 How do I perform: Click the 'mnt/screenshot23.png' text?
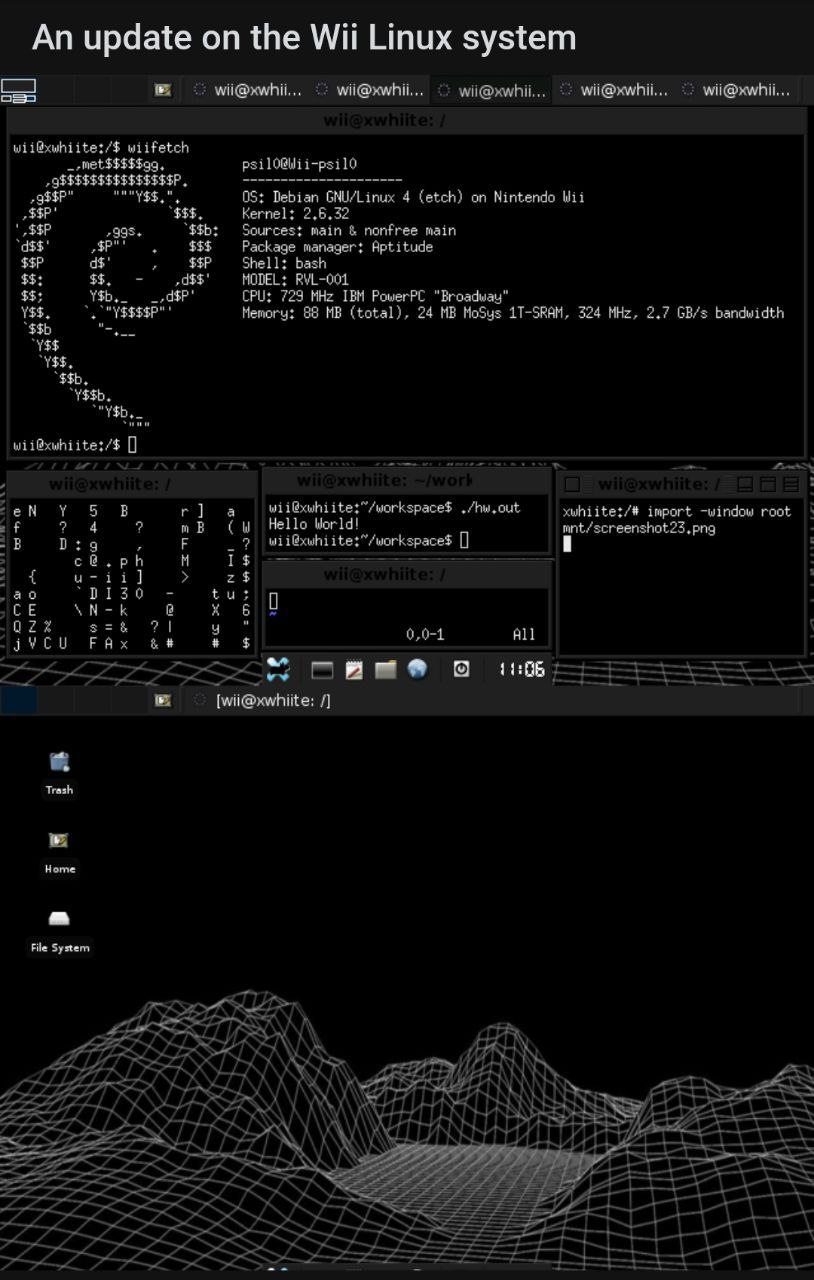pyautogui.click(x=639, y=528)
